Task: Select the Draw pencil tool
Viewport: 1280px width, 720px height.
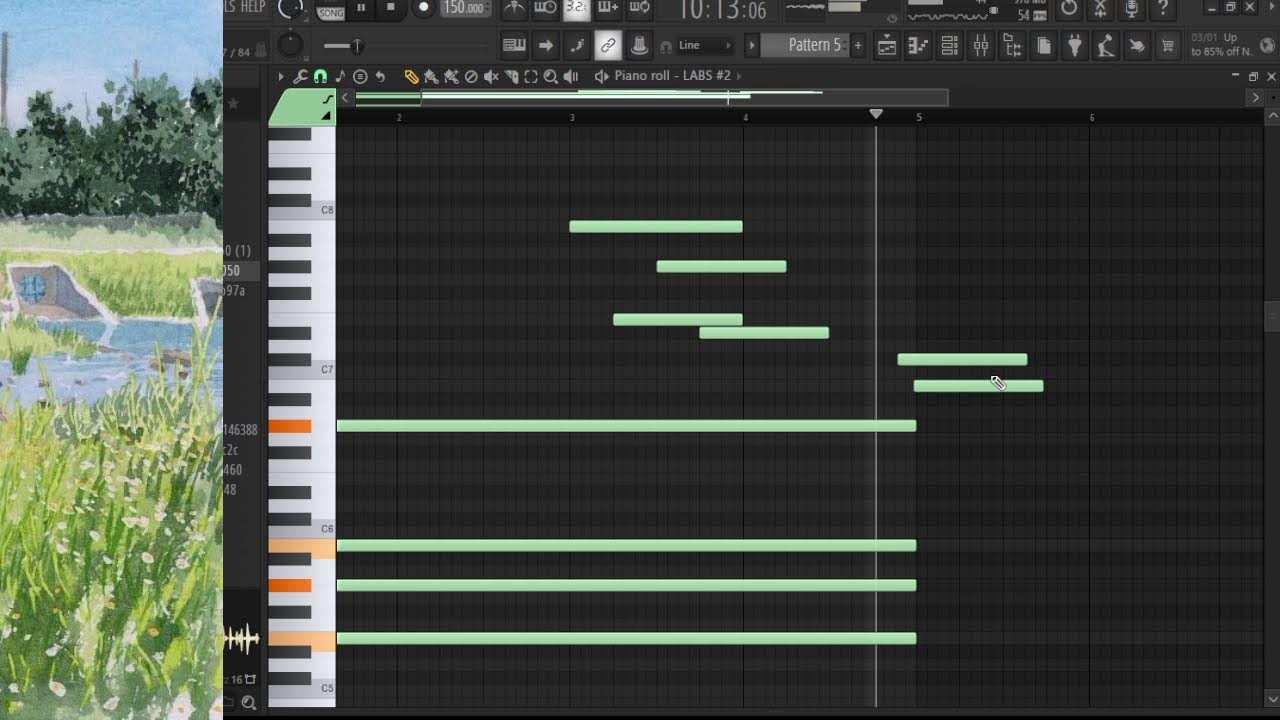Action: [x=411, y=76]
